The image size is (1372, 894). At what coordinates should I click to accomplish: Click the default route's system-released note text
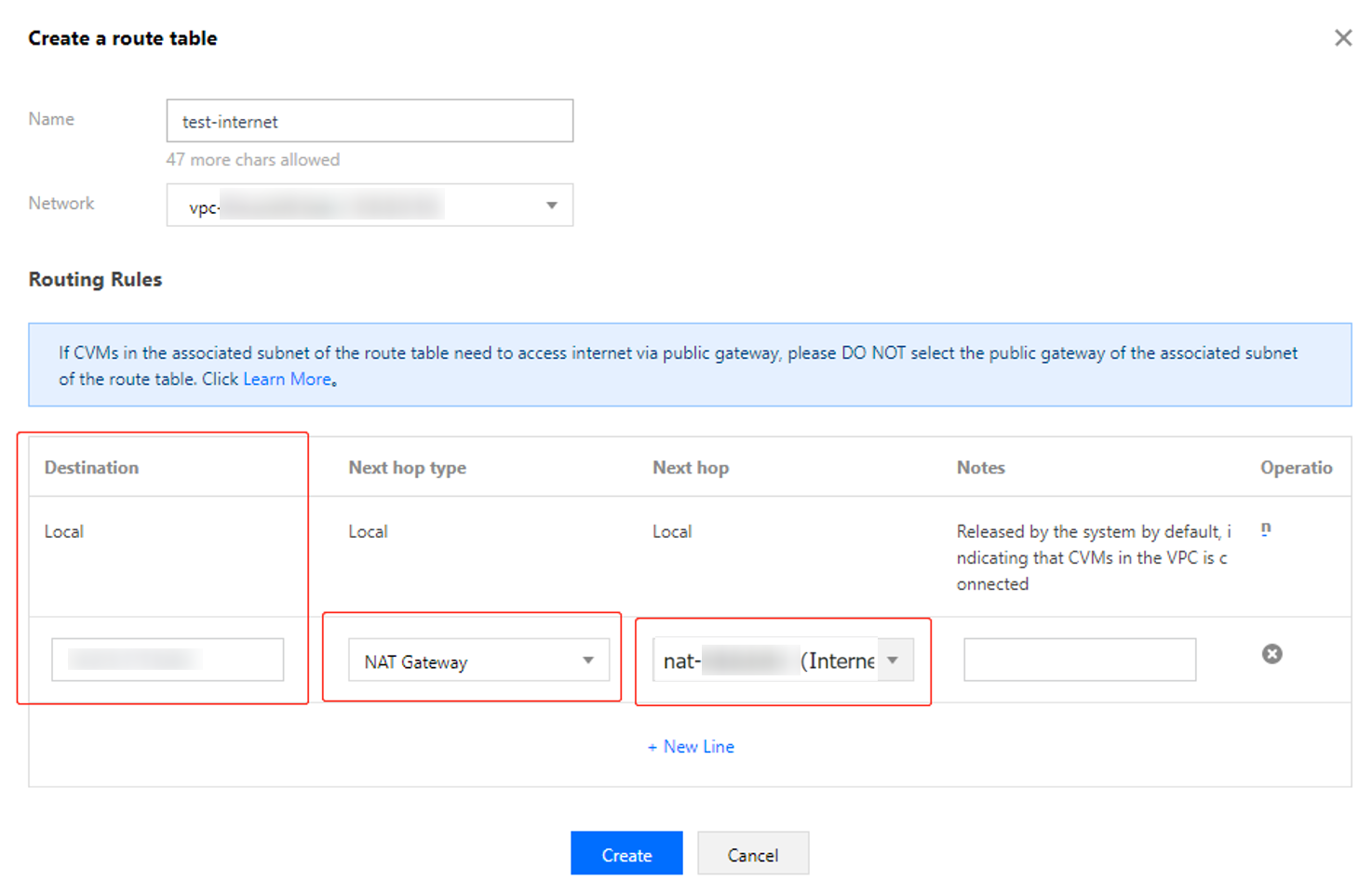pyautogui.click(x=1091, y=557)
